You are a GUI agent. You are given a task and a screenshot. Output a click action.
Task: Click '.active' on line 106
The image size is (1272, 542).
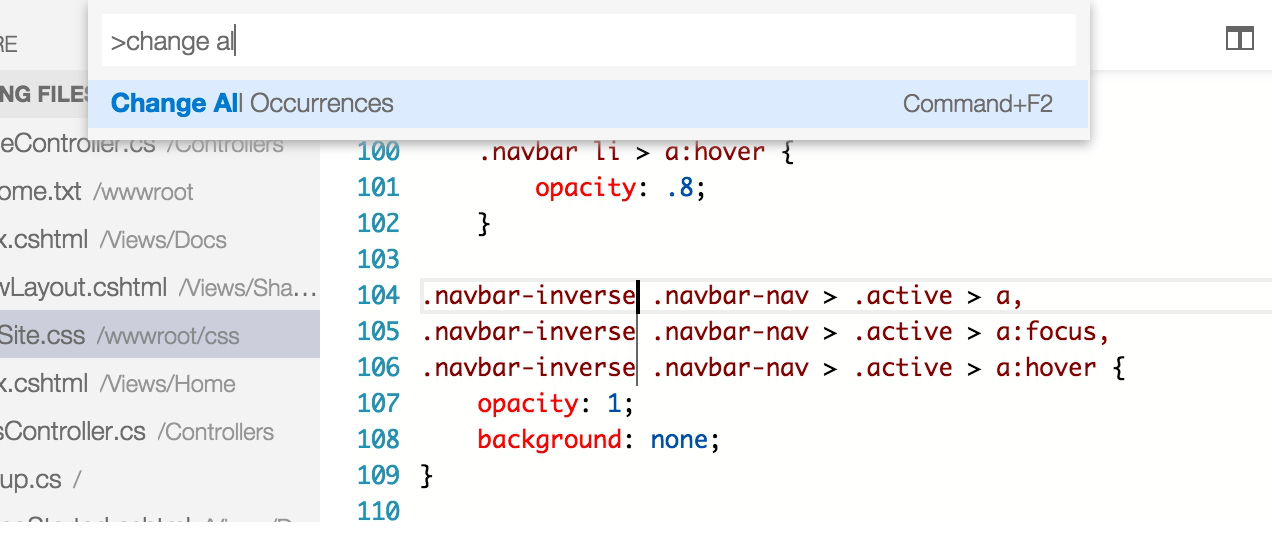pos(903,368)
